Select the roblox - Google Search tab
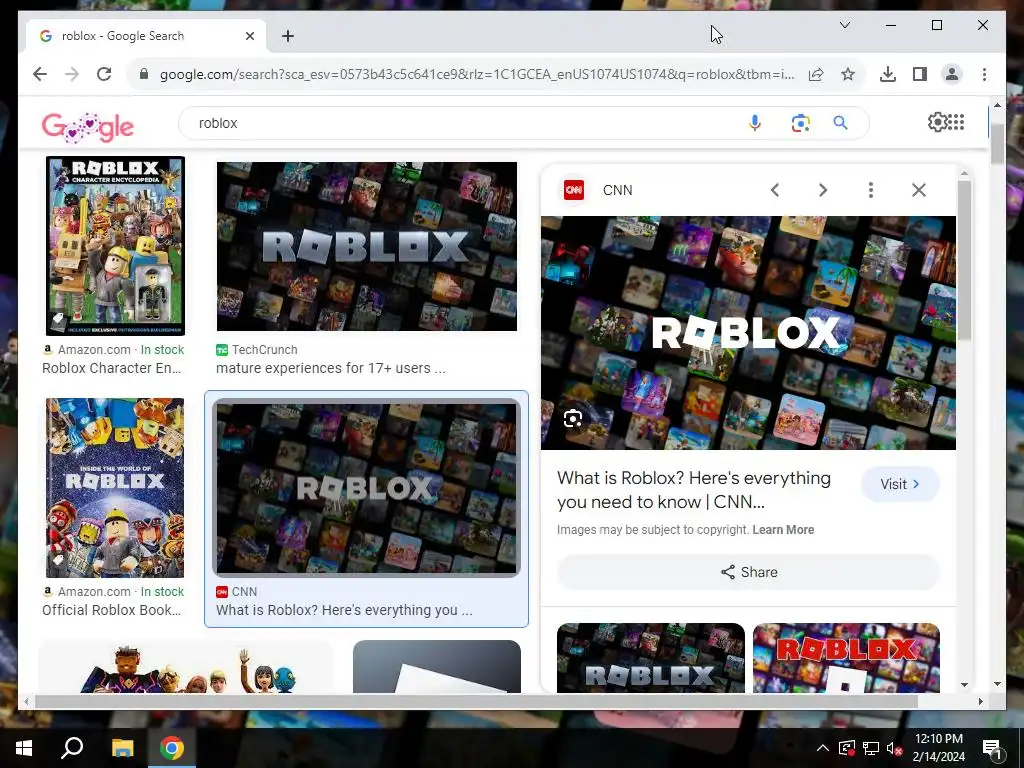The width and height of the screenshot is (1024, 768). point(146,36)
